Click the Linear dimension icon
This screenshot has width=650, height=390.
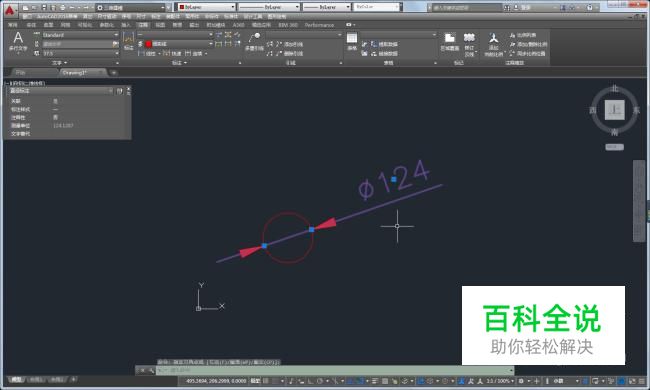click(141, 53)
